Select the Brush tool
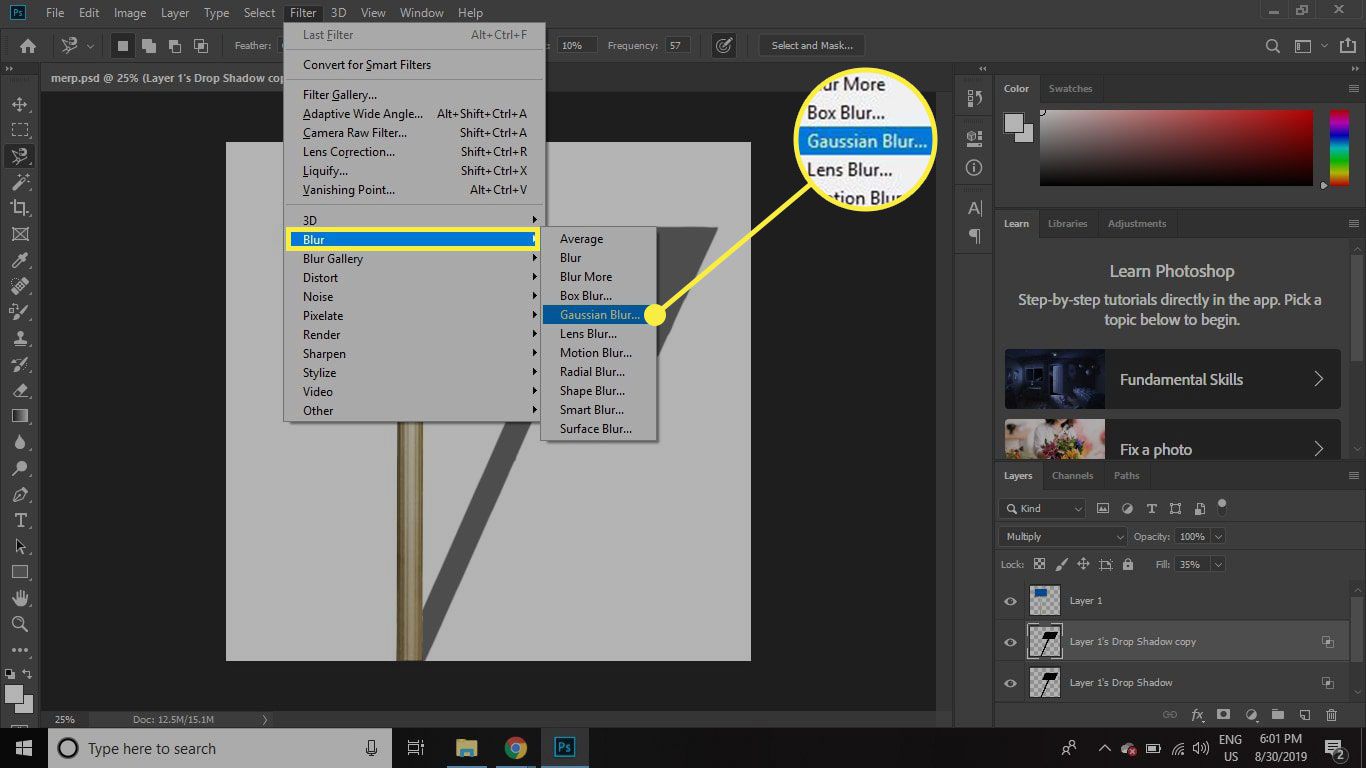1366x768 pixels. click(x=19, y=312)
